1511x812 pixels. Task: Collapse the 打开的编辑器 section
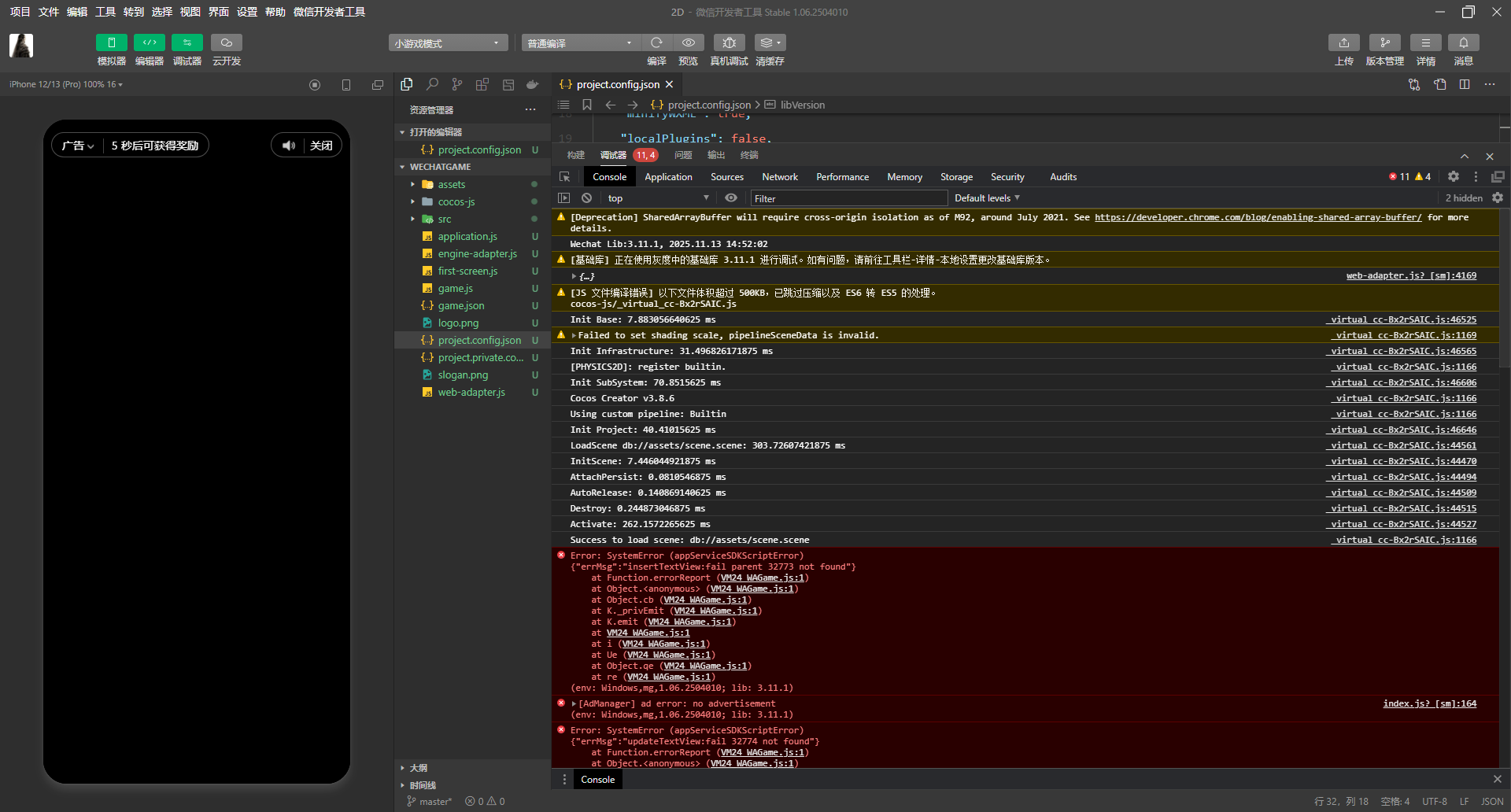402,132
